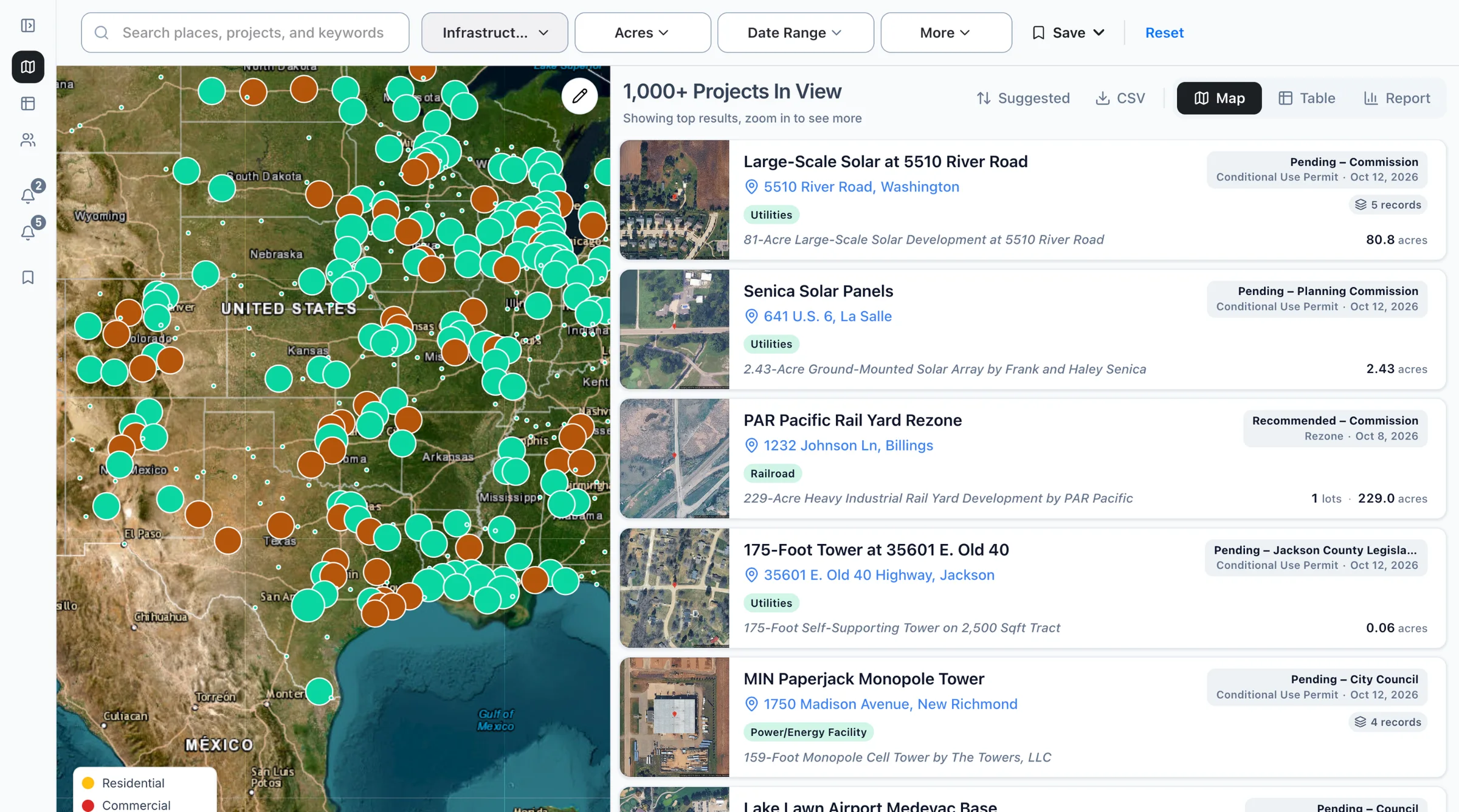Open MIN Paperjack Monopole Tower title

click(864, 679)
